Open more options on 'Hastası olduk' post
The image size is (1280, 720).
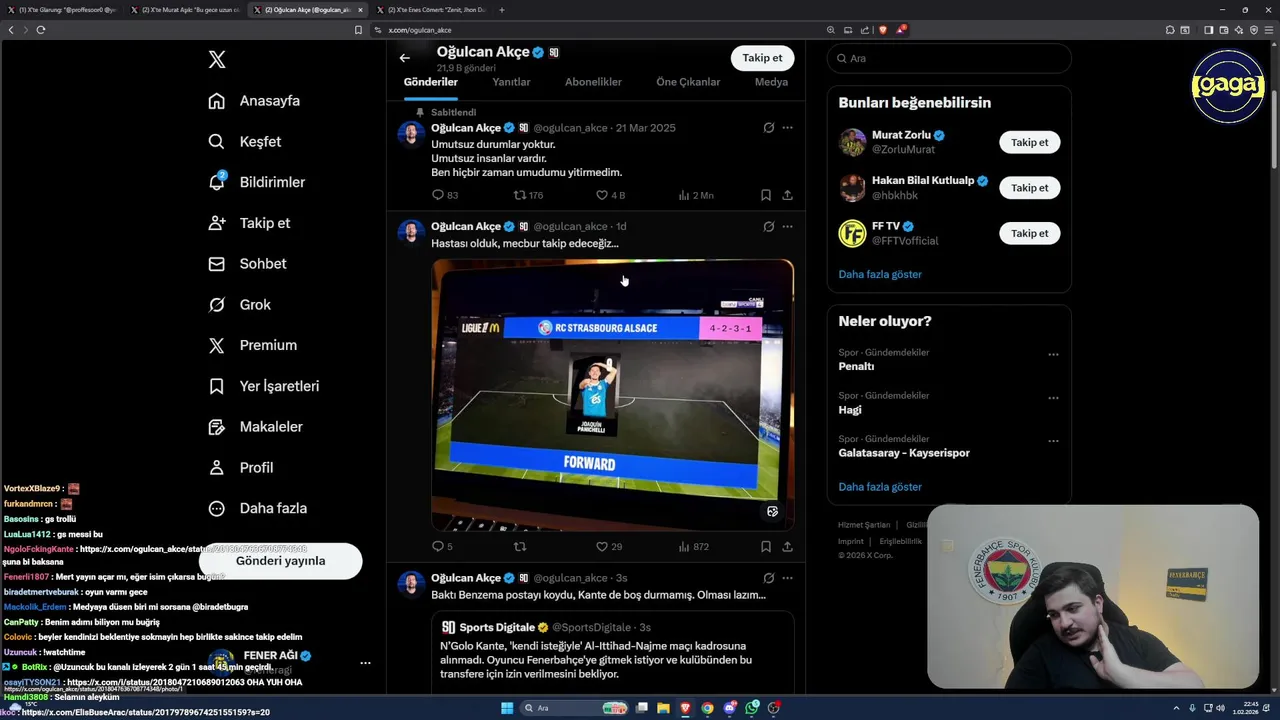pyautogui.click(x=787, y=226)
